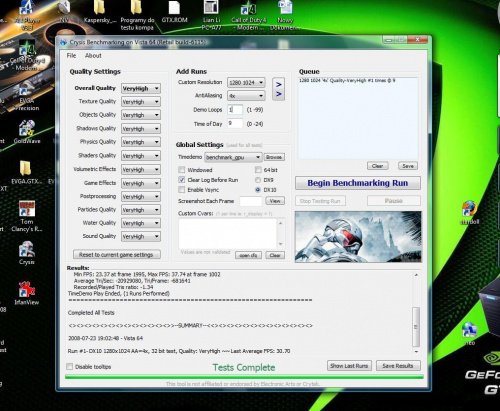Click the Browse button for Timedemo

[x=274, y=157]
